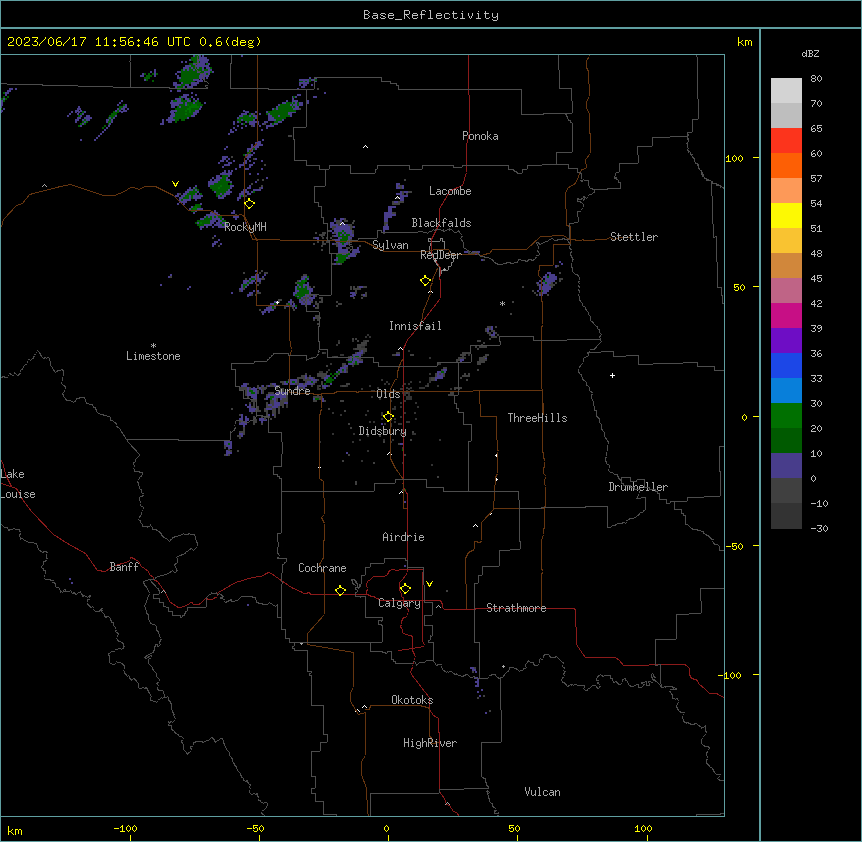The height and width of the screenshot is (842, 862).
Task: Click the magenta swatch in the dBZ legend
Action: [786, 315]
